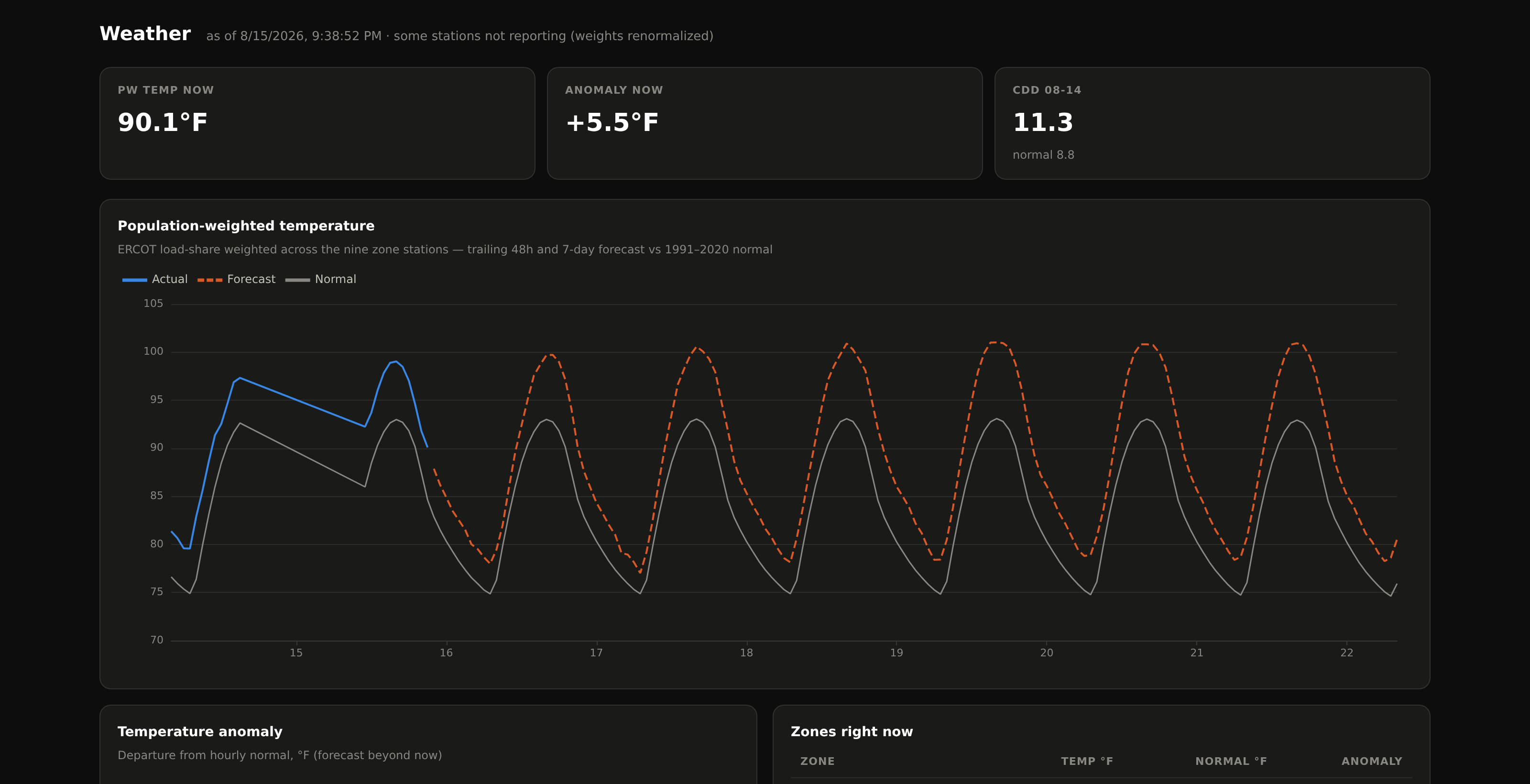1530x784 pixels.
Task: Click the y-axis label 90
Action: [x=156, y=448]
